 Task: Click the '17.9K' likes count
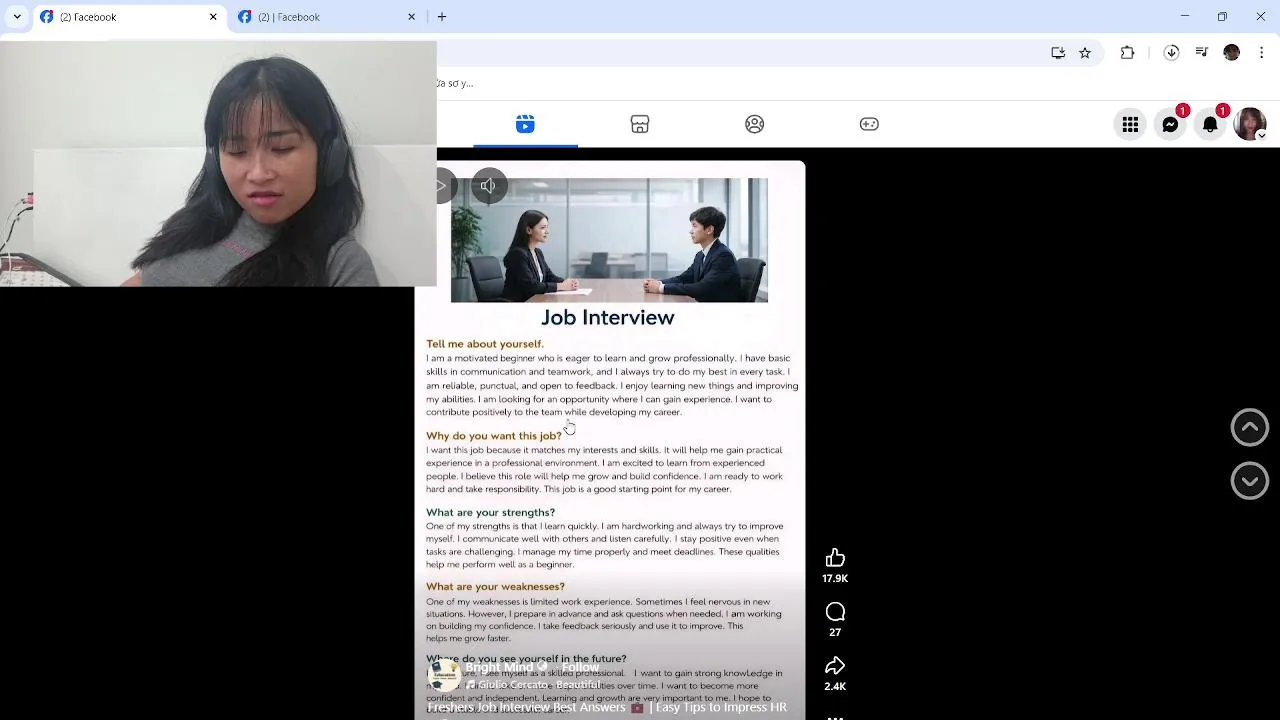pos(835,579)
